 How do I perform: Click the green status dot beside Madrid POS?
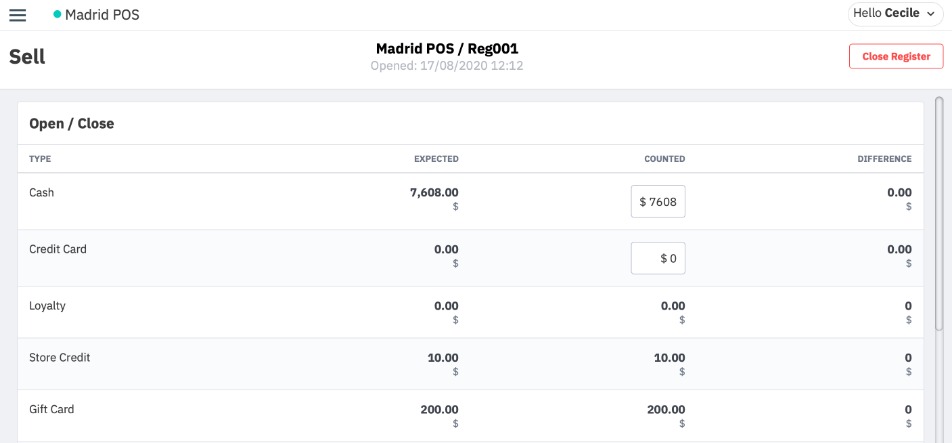(57, 14)
